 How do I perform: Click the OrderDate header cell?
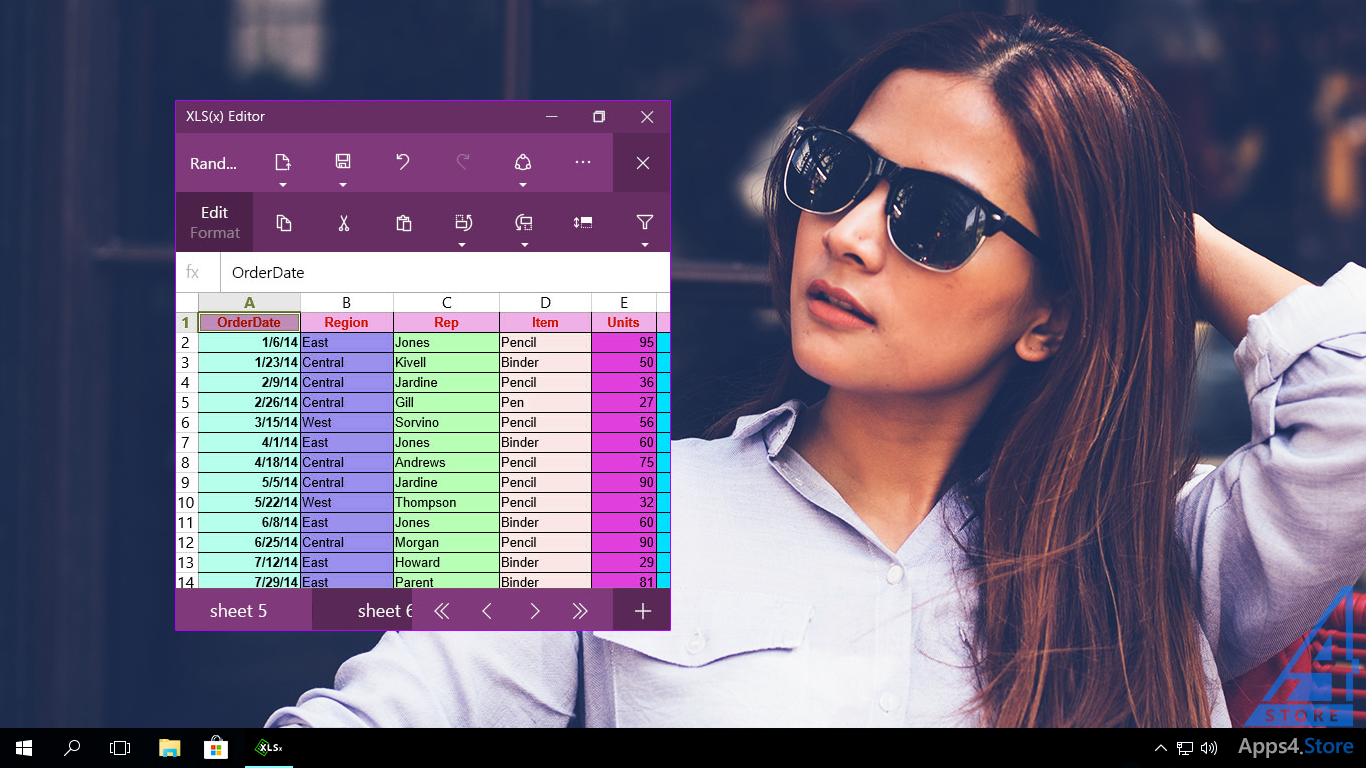pyautogui.click(x=249, y=322)
